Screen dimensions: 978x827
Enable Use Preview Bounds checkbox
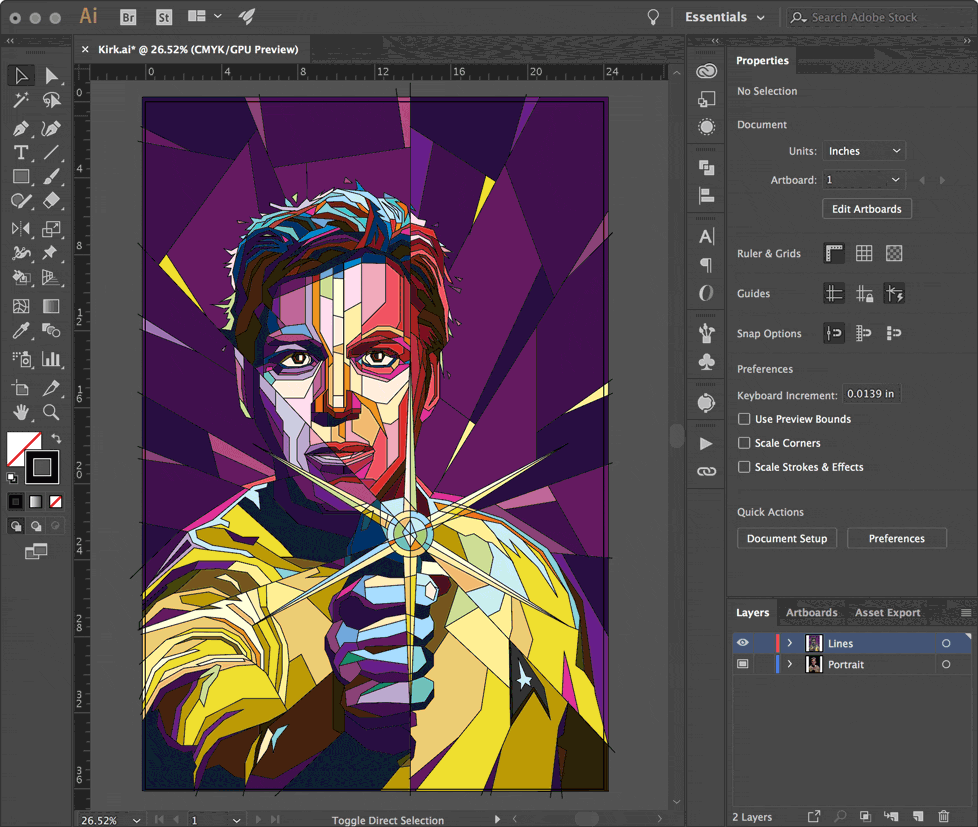click(x=744, y=419)
